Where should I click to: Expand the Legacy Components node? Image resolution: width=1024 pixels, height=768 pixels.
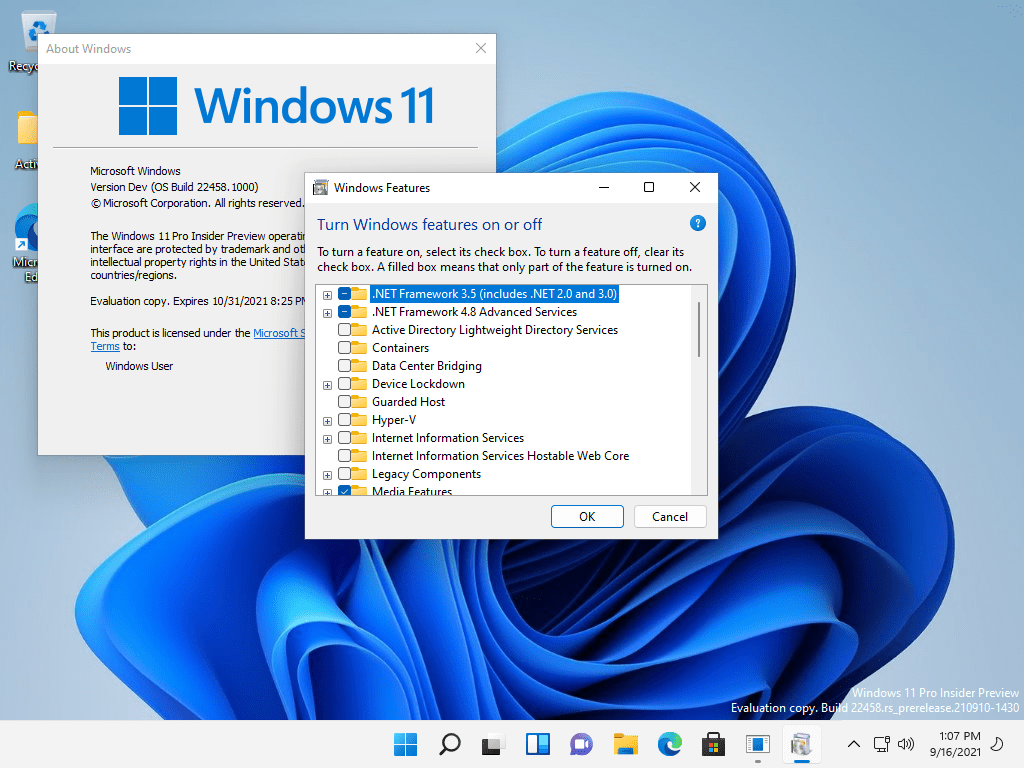(327, 475)
